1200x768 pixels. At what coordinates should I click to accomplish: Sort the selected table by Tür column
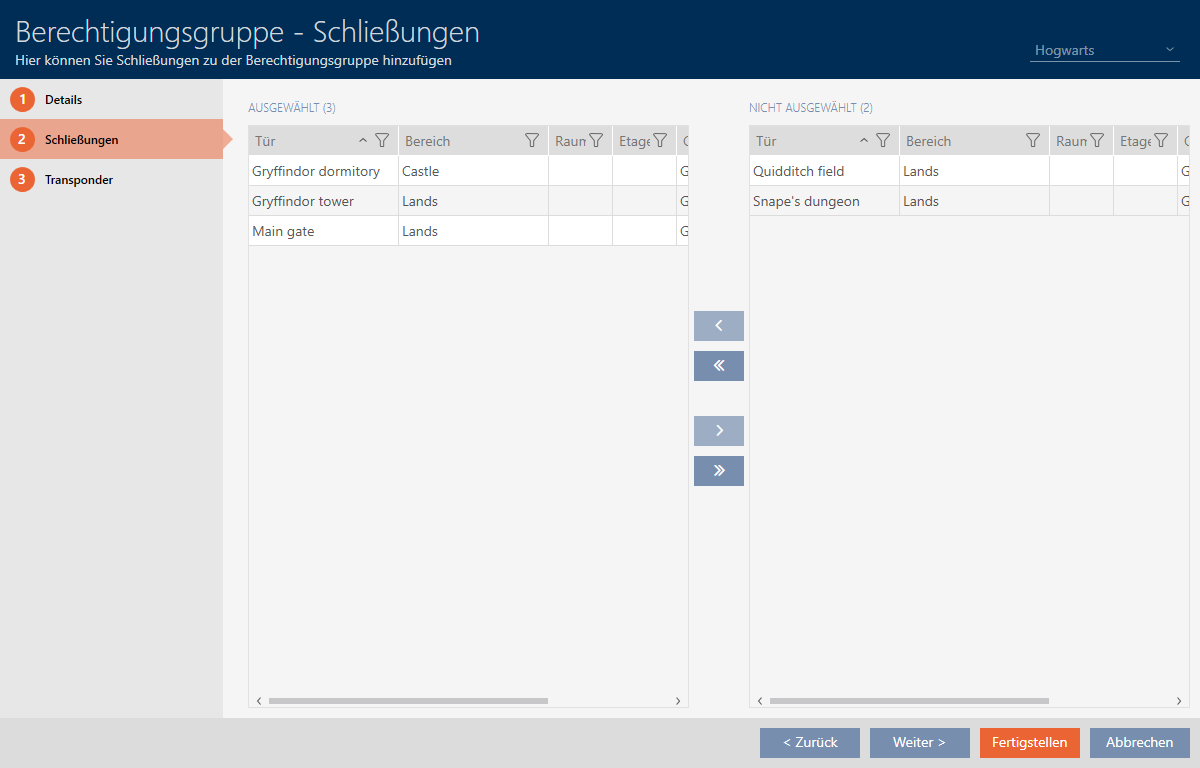(300, 141)
